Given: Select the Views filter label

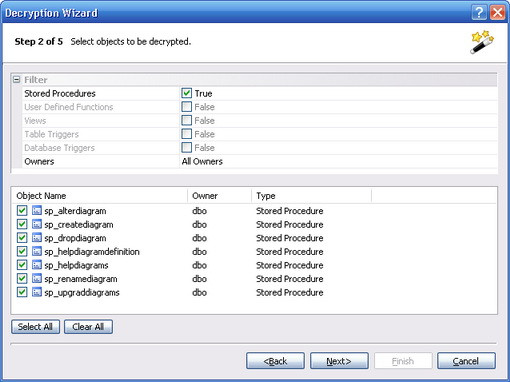Looking at the screenshot, I should pos(35,121).
